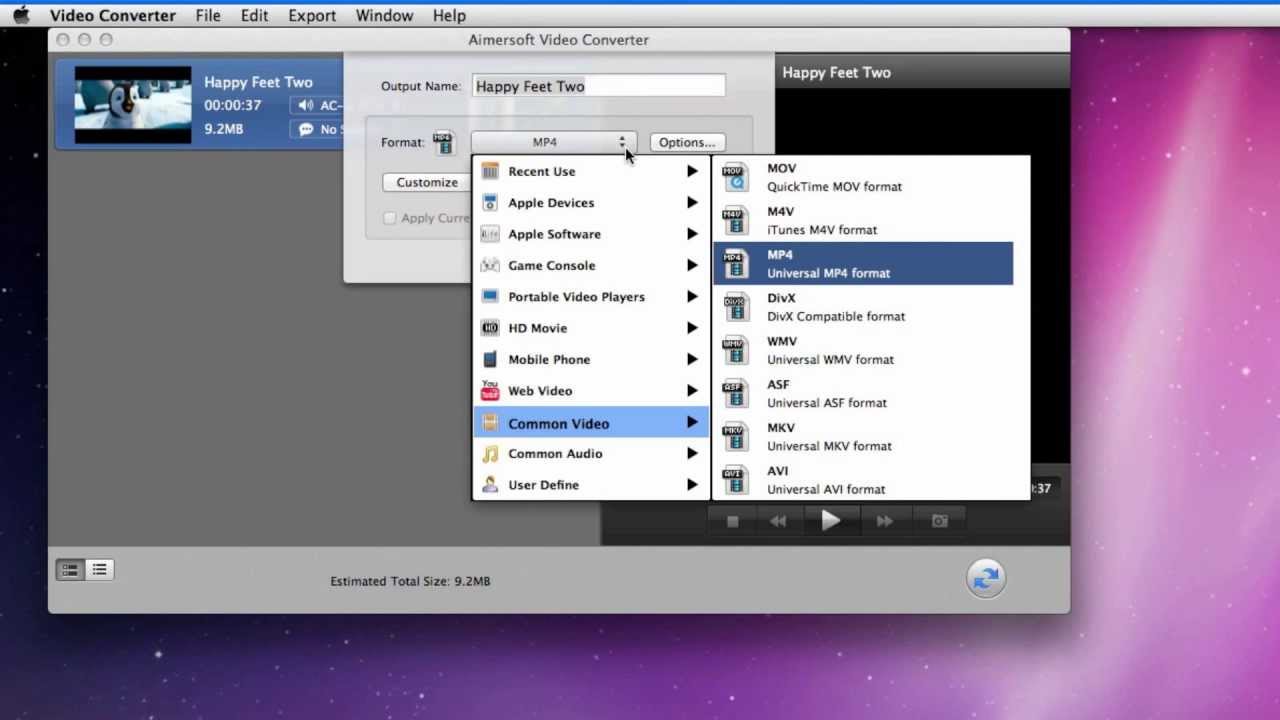Select the Happy Feet Two video thumbnail
Screen dimensions: 1280x720
pos(133,105)
